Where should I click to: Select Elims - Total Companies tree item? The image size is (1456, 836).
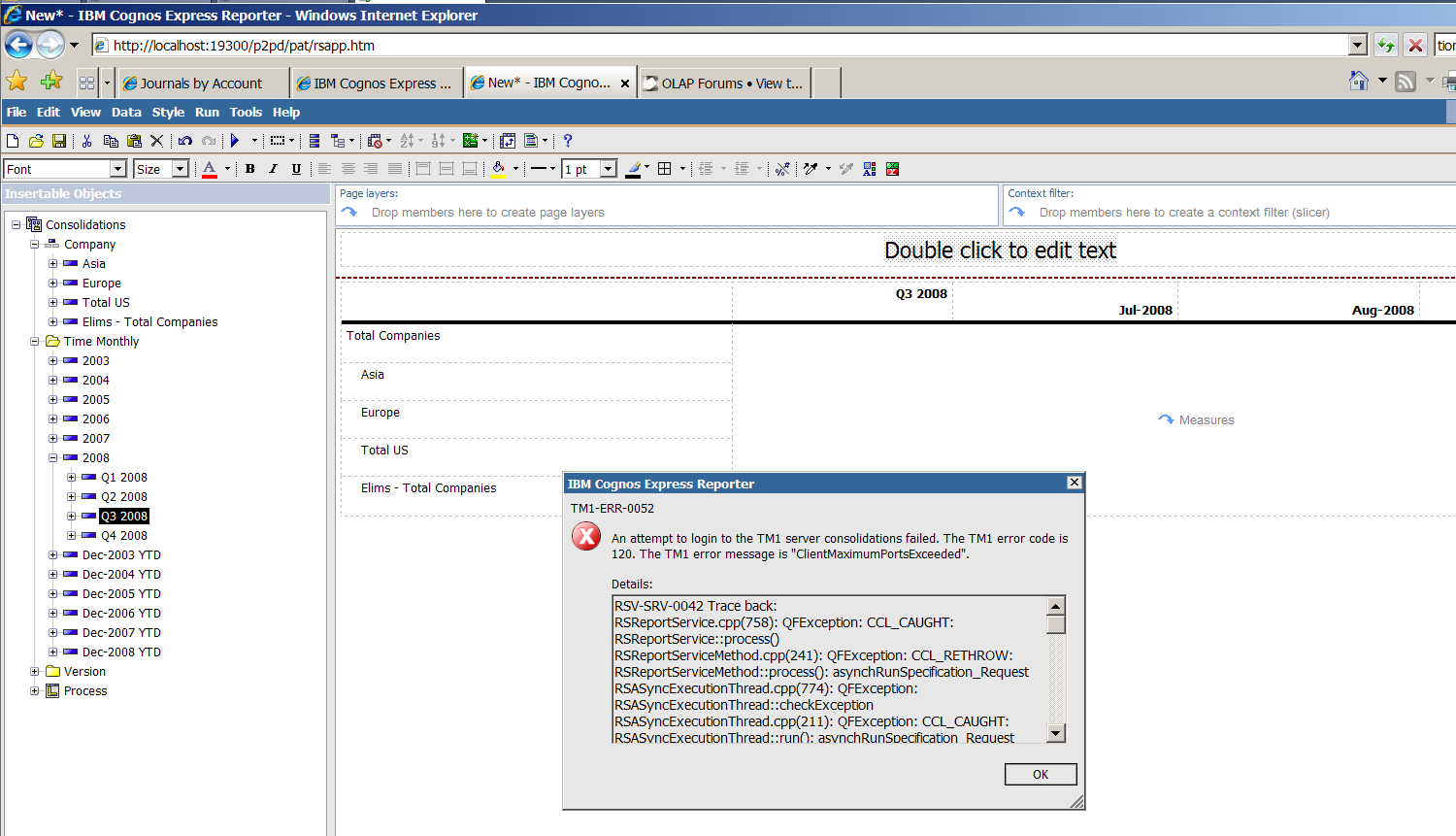pyautogui.click(x=149, y=321)
